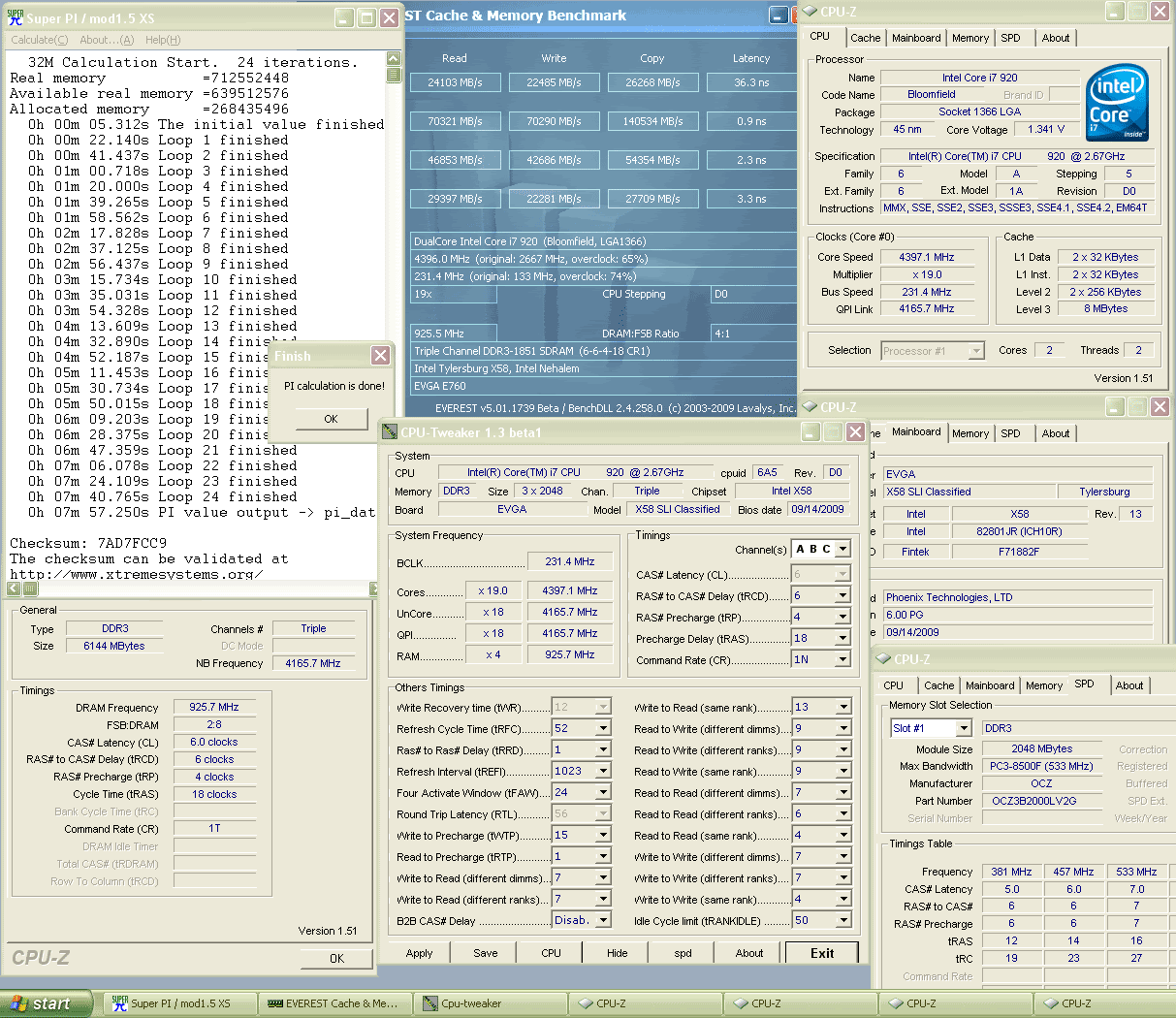
Task: Click OK in the CPU-Z memory window
Action: pos(336,958)
